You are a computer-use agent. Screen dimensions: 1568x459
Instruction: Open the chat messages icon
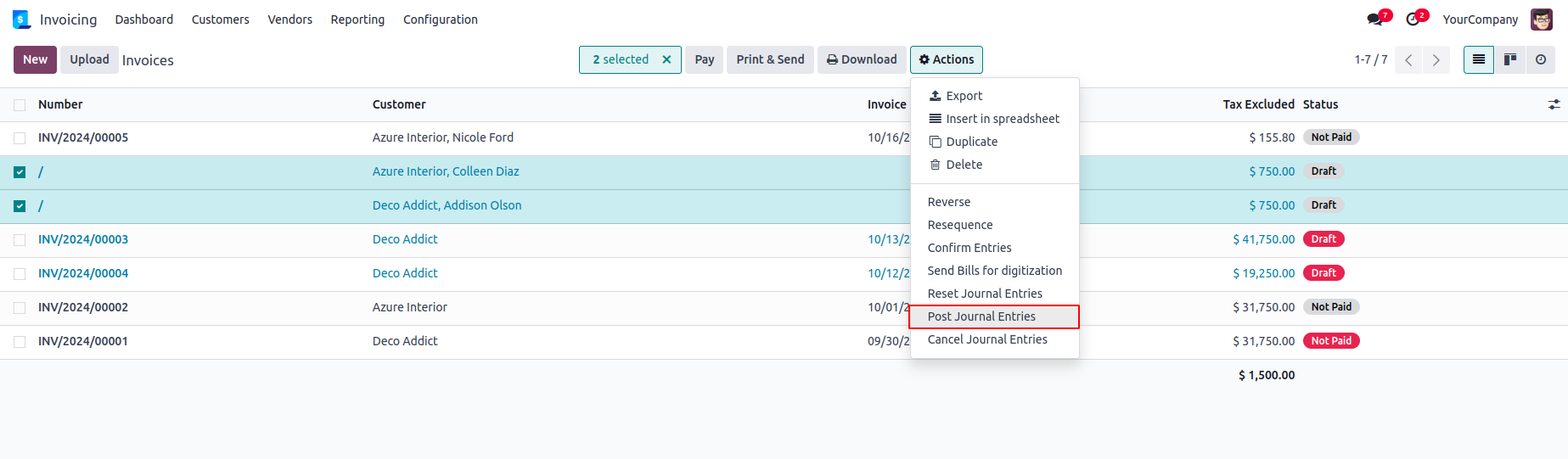tap(1374, 20)
